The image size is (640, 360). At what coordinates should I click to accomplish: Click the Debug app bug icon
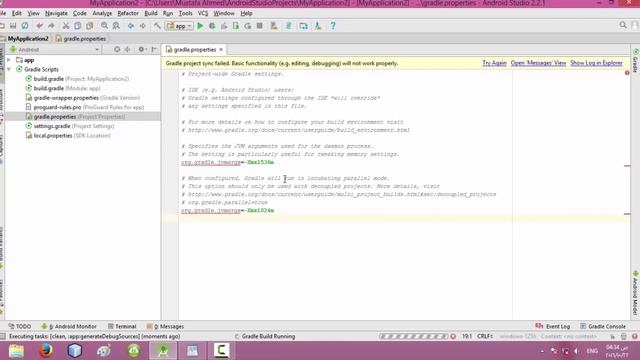coord(212,26)
